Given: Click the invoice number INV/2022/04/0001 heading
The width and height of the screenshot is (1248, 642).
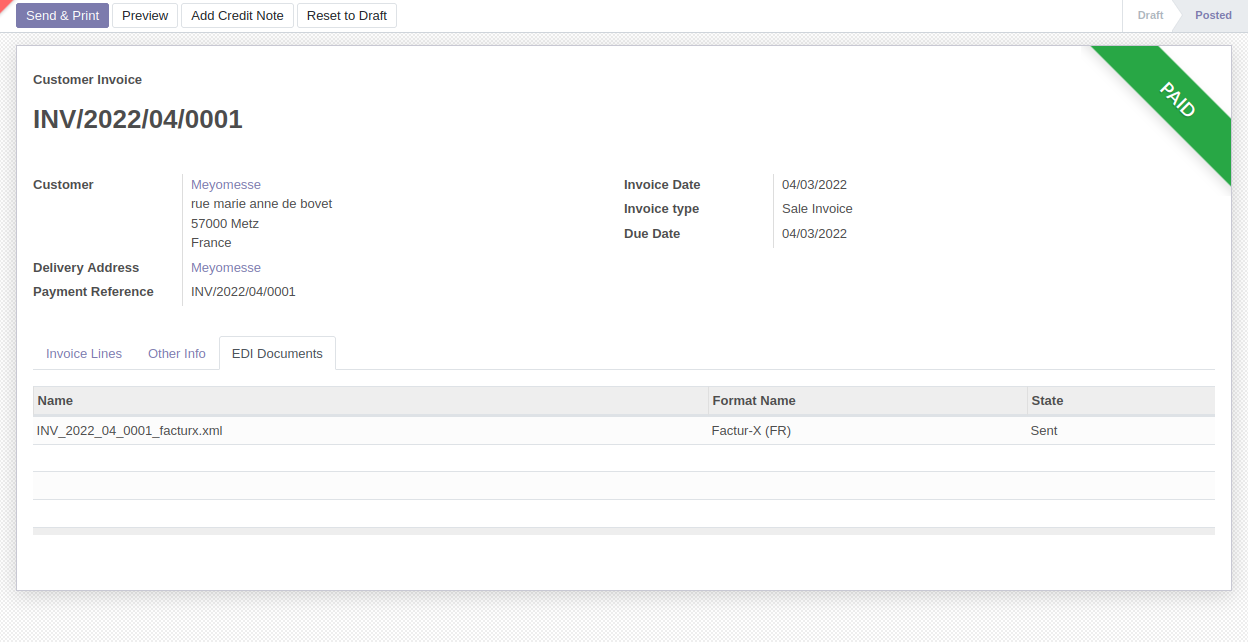Looking at the screenshot, I should click(138, 120).
